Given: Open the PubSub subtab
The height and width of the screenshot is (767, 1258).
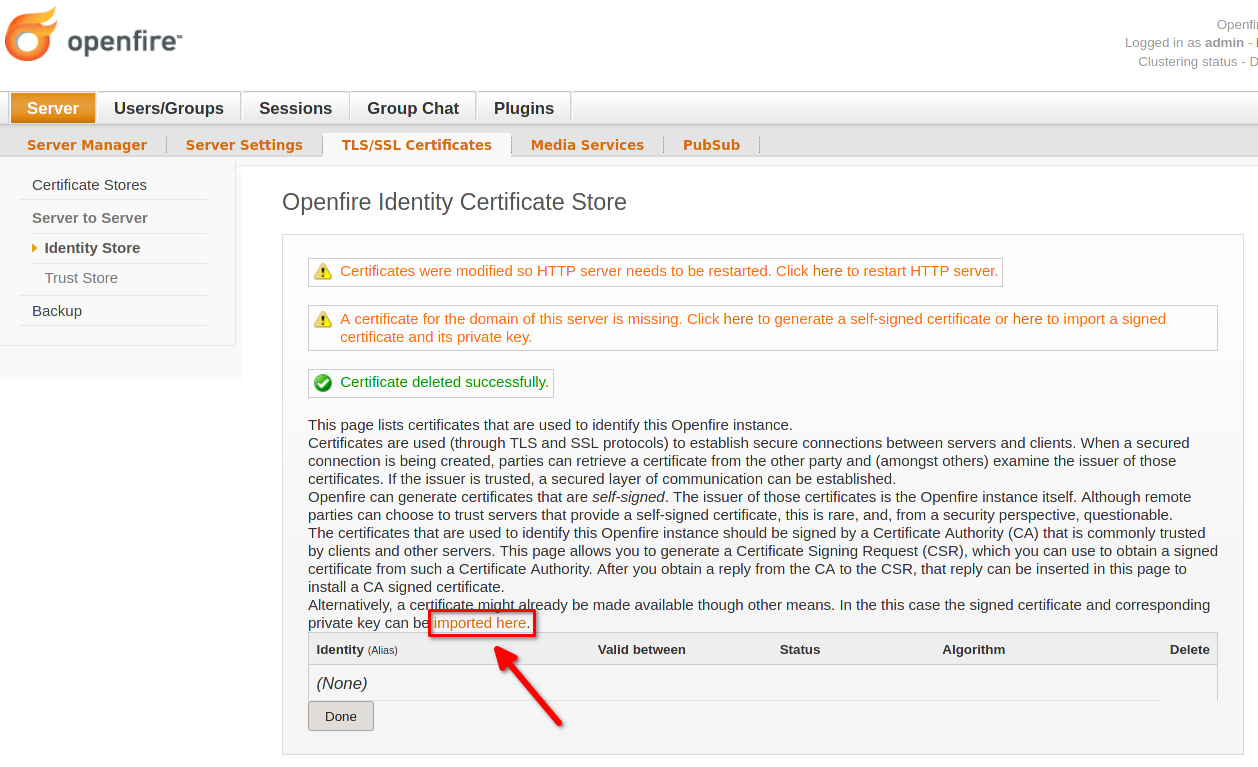Looking at the screenshot, I should [712, 145].
